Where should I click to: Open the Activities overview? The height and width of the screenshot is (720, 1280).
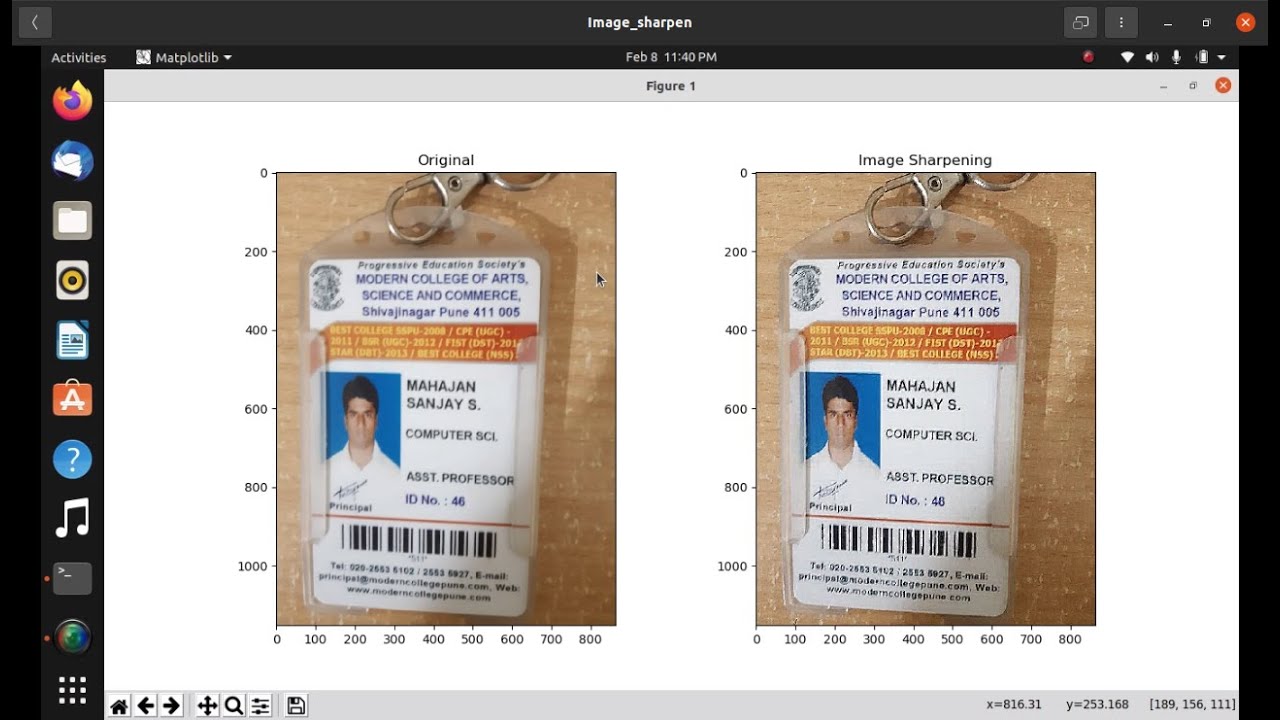79,57
